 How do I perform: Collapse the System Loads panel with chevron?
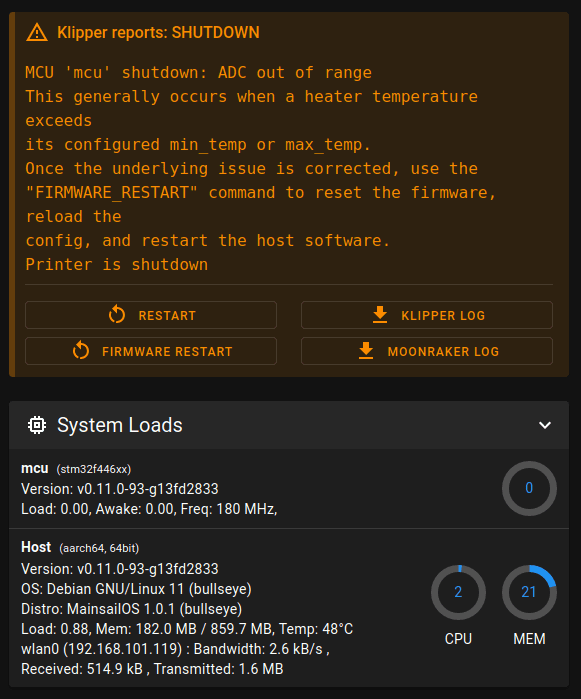(x=545, y=425)
